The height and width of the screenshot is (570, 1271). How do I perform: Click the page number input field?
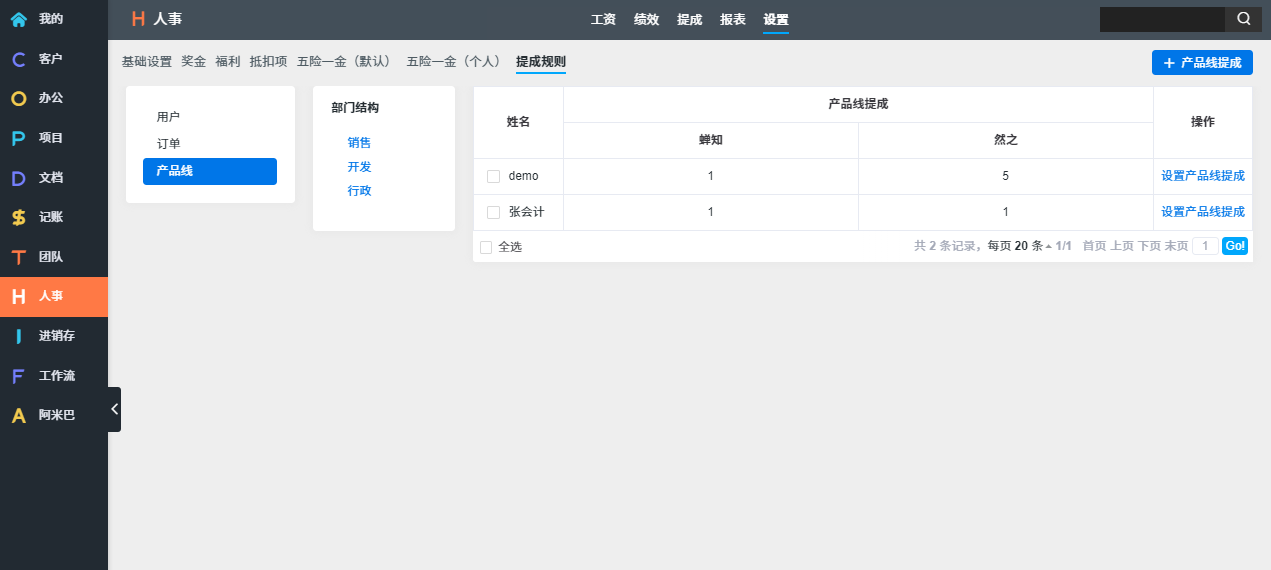click(x=1205, y=246)
